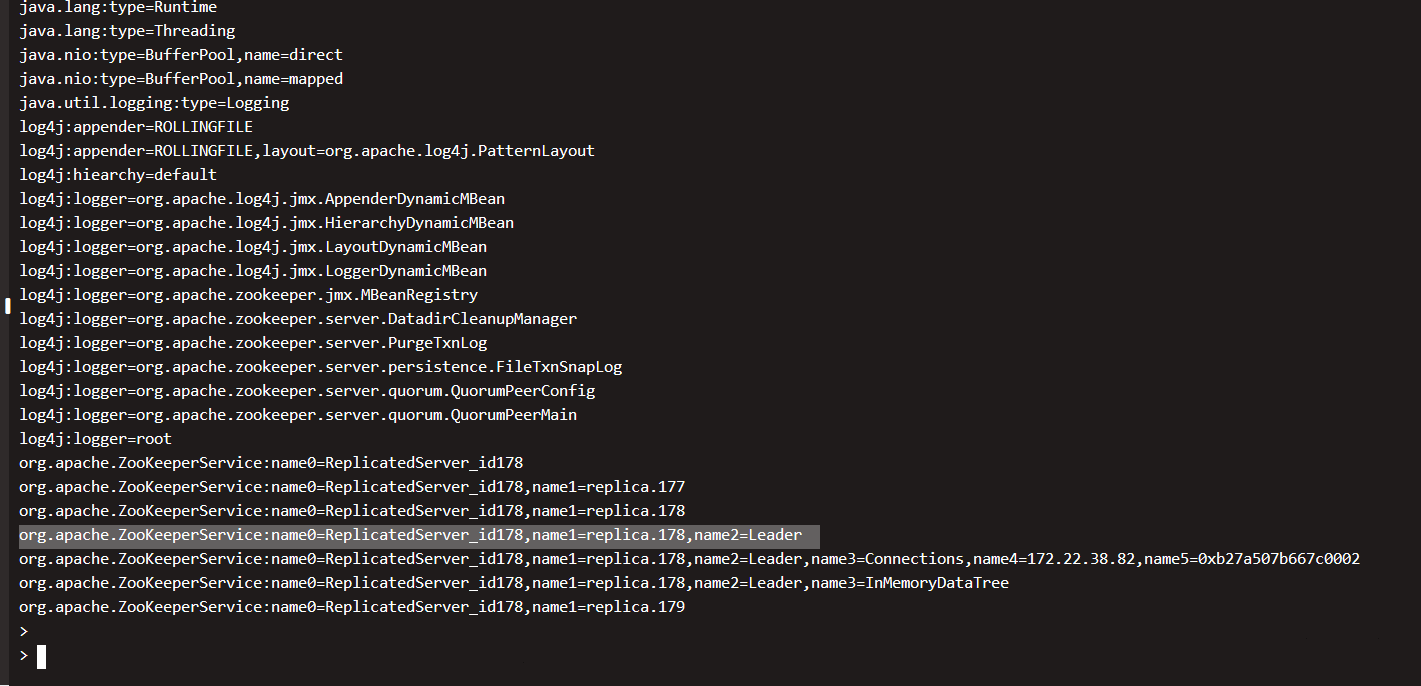Screen dimensions: 1421x686
Task: Select the HierarchyDynamicMBean logger line
Action: point(266,223)
